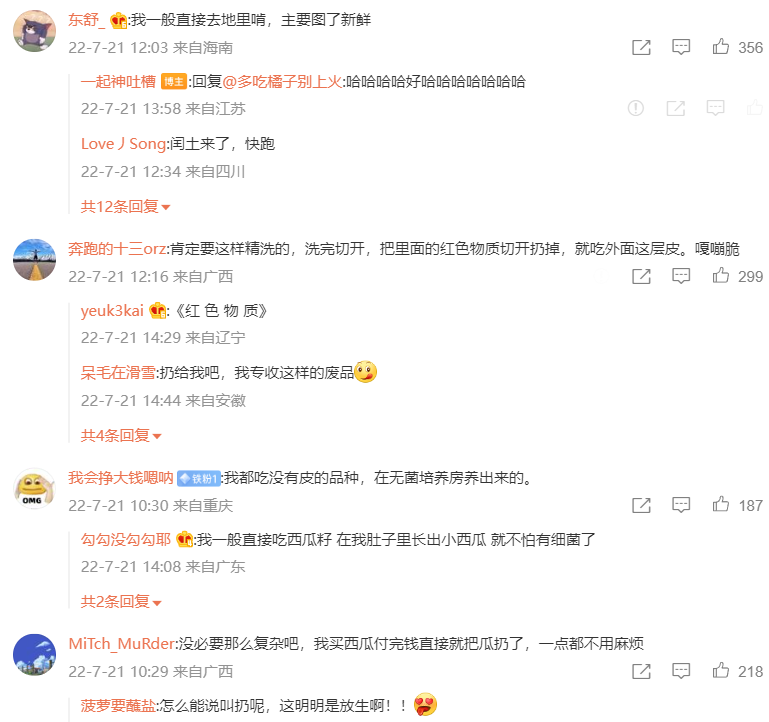Open 东舒_'s cat avatar
The height and width of the screenshot is (722, 769).
pos(34,31)
